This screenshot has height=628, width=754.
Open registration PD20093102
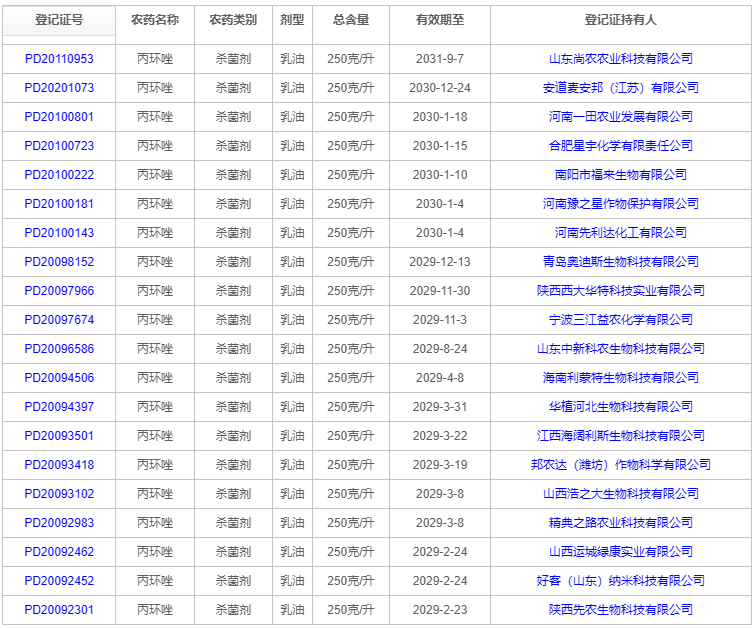59,494
